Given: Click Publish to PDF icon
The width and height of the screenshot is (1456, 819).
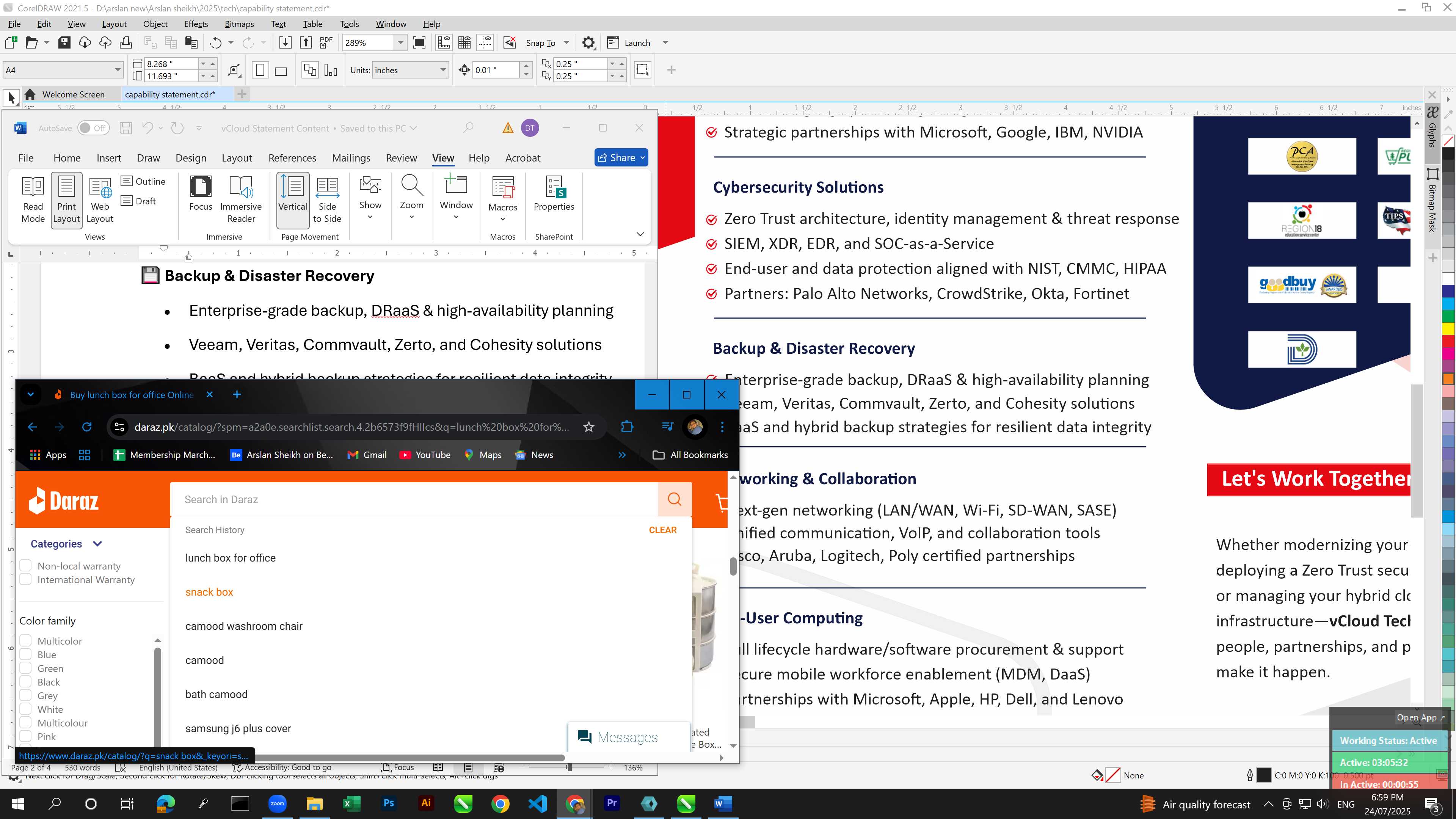Looking at the screenshot, I should 326,42.
